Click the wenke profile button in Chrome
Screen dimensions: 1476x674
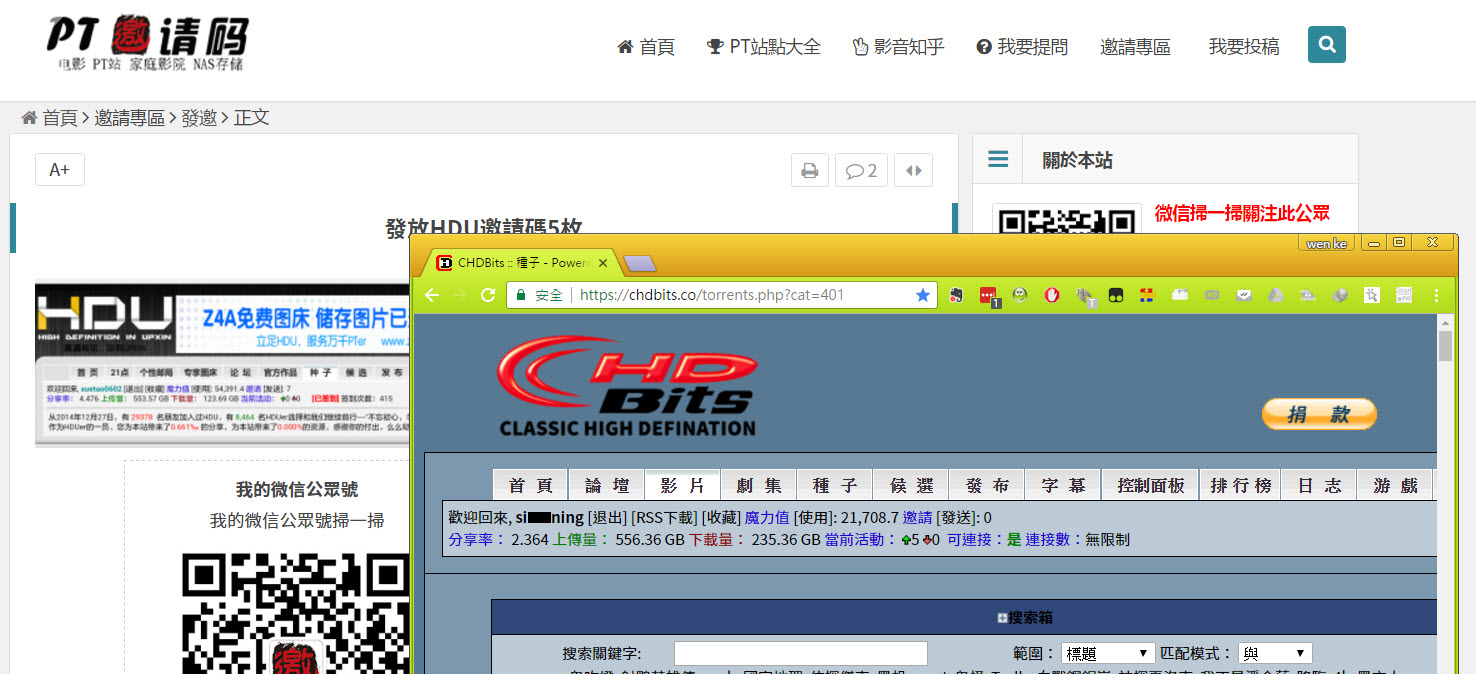1327,243
